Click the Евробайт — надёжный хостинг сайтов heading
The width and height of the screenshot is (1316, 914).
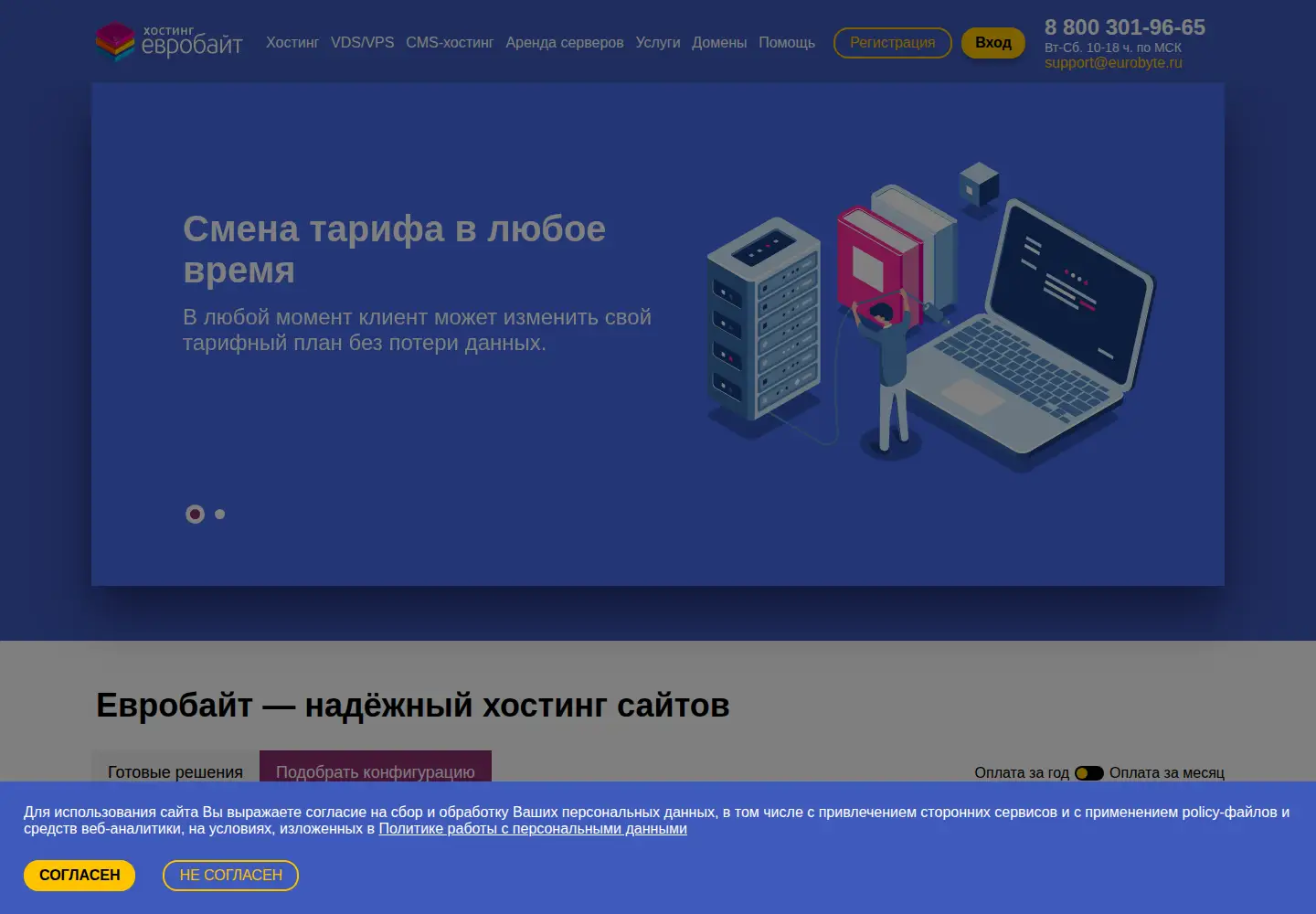[413, 706]
